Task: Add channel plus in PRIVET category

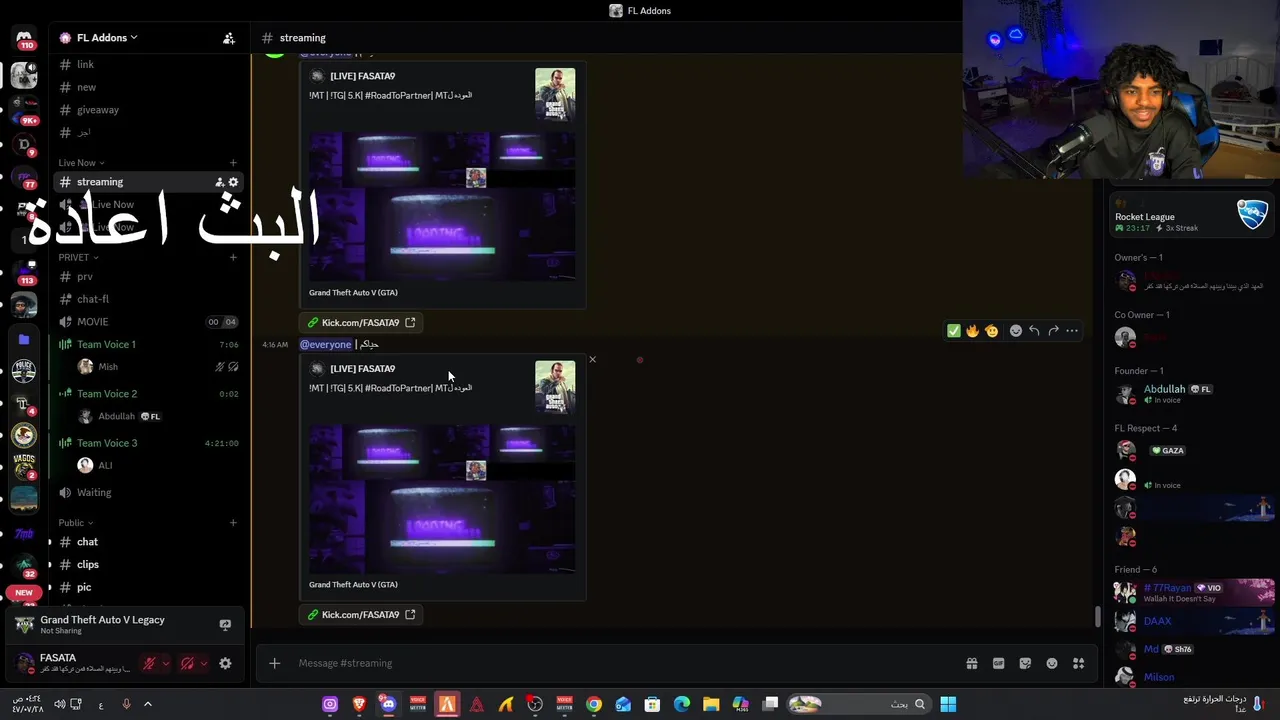Action: [x=233, y=257]
